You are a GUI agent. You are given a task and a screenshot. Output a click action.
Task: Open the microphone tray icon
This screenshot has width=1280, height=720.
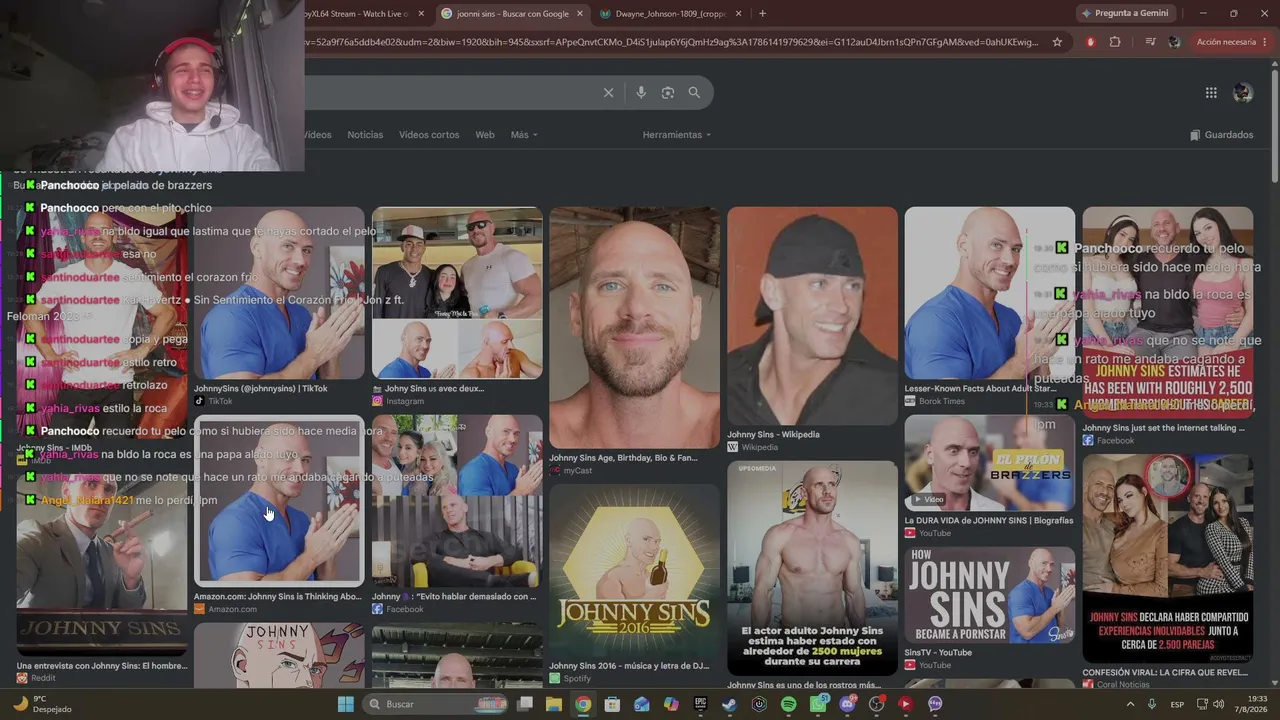click(x=1152, y=704)
